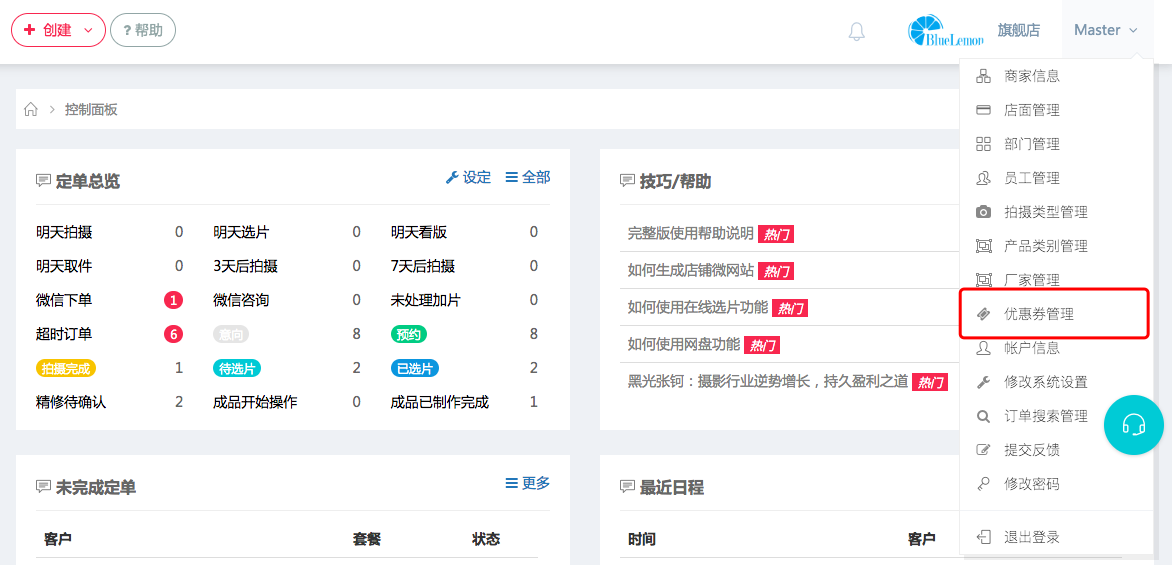
Task: Click the BlueLemon logo
Action: tap(945, 31)
